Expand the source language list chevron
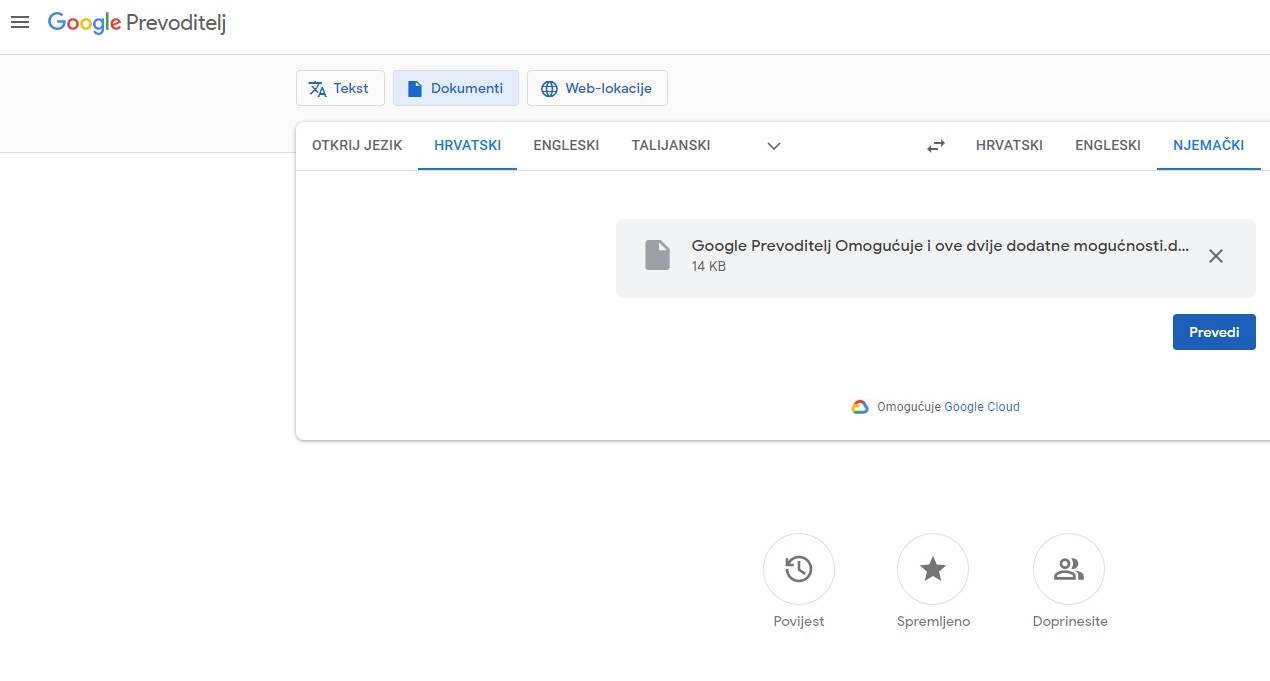The width and height of the screenshot is (1270, 681). click(x=773, y=146)
